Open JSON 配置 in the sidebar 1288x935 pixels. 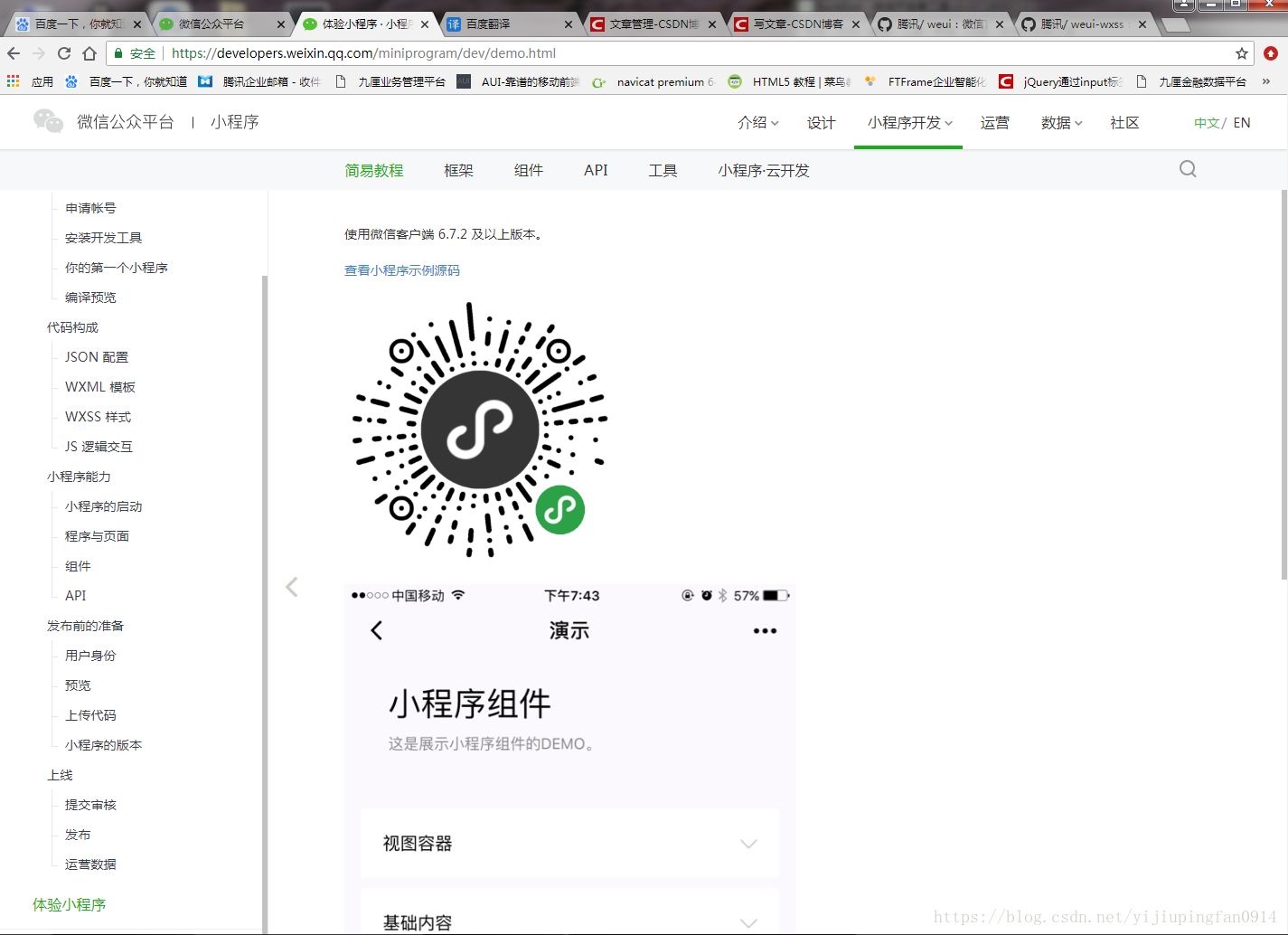pyautogui.click(x=97, y=357)
